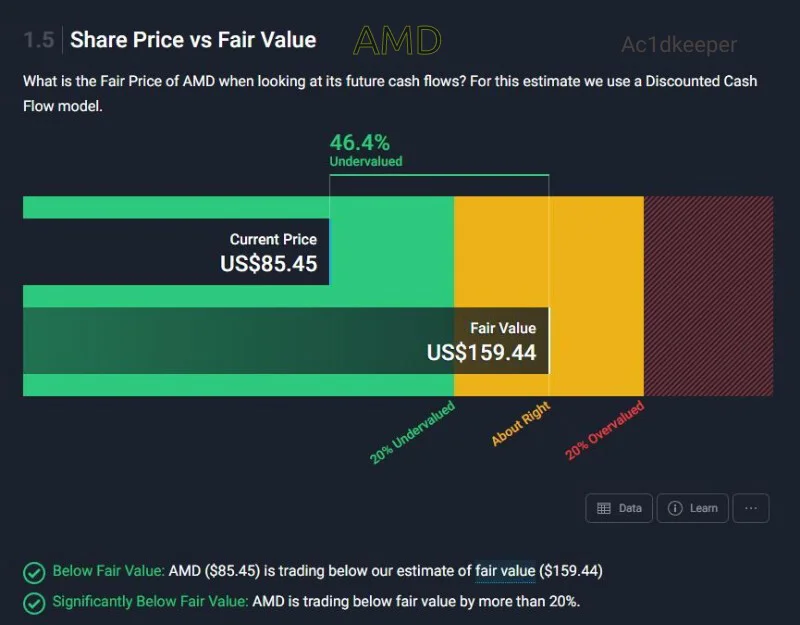
Task: Click the 46.4% Undervalued label
Action: [x=365, y=150]
